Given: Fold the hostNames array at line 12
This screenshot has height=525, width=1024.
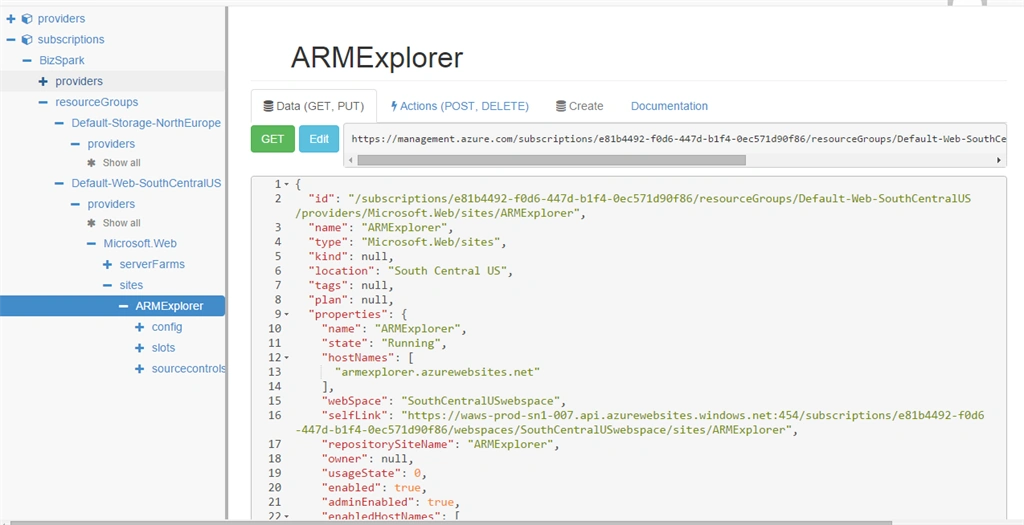Looking at the screenshot, I should (x=286, y=357).
